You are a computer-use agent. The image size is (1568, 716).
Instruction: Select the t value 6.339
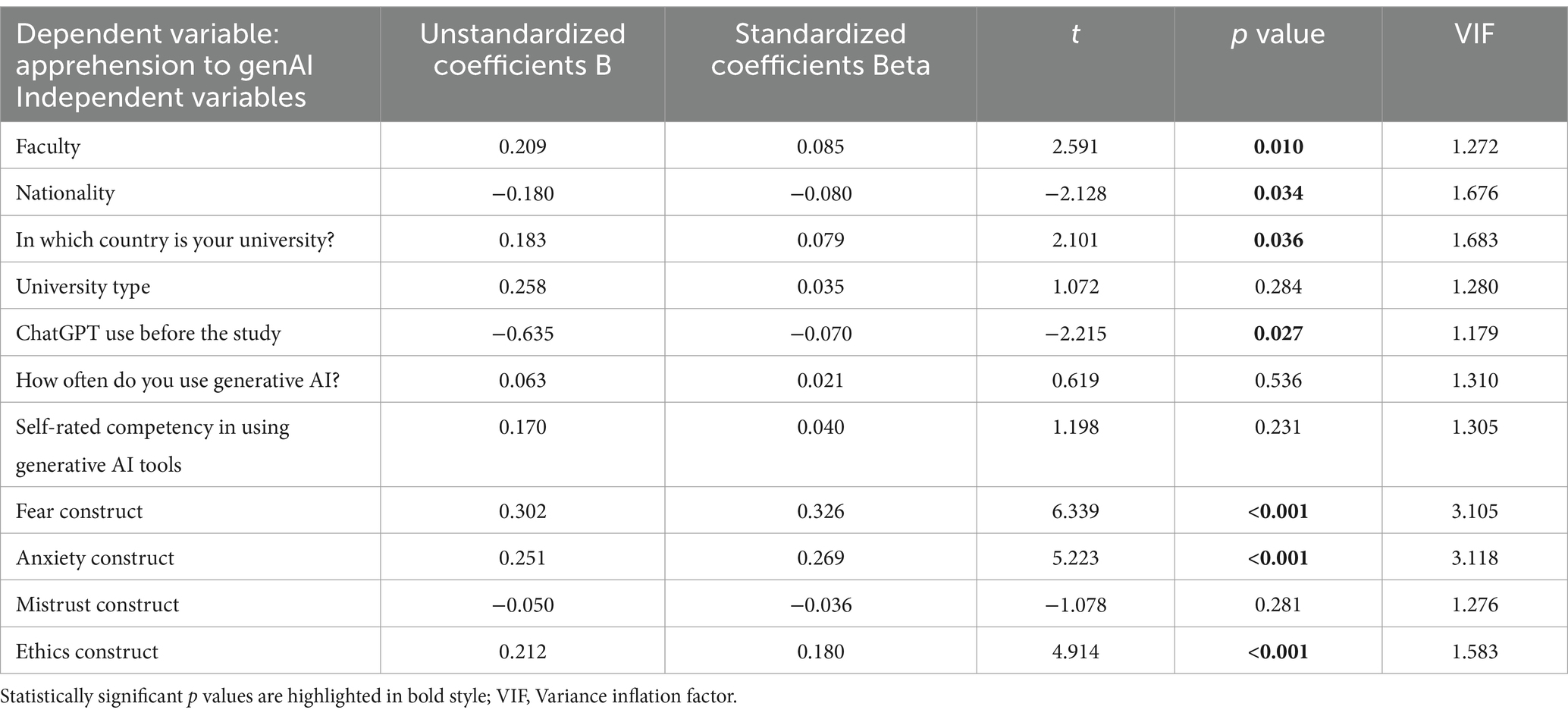coord(1075,511)
